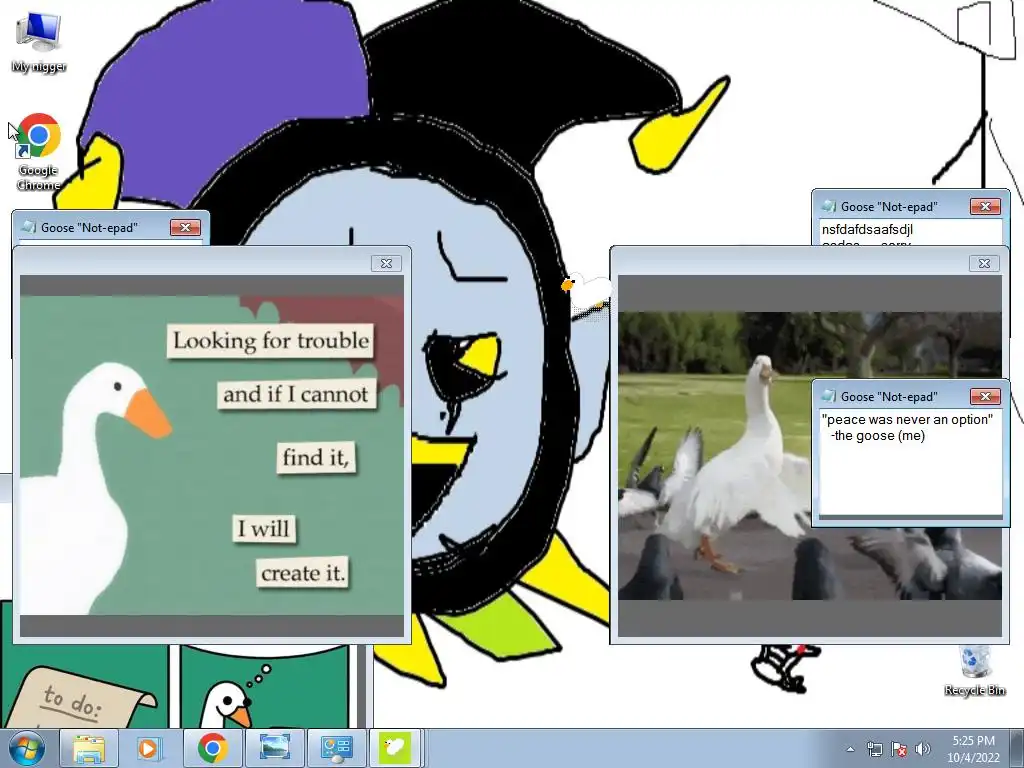
Task: Click the Looking for trouble goose meme image
Action: tap(212, 455)
